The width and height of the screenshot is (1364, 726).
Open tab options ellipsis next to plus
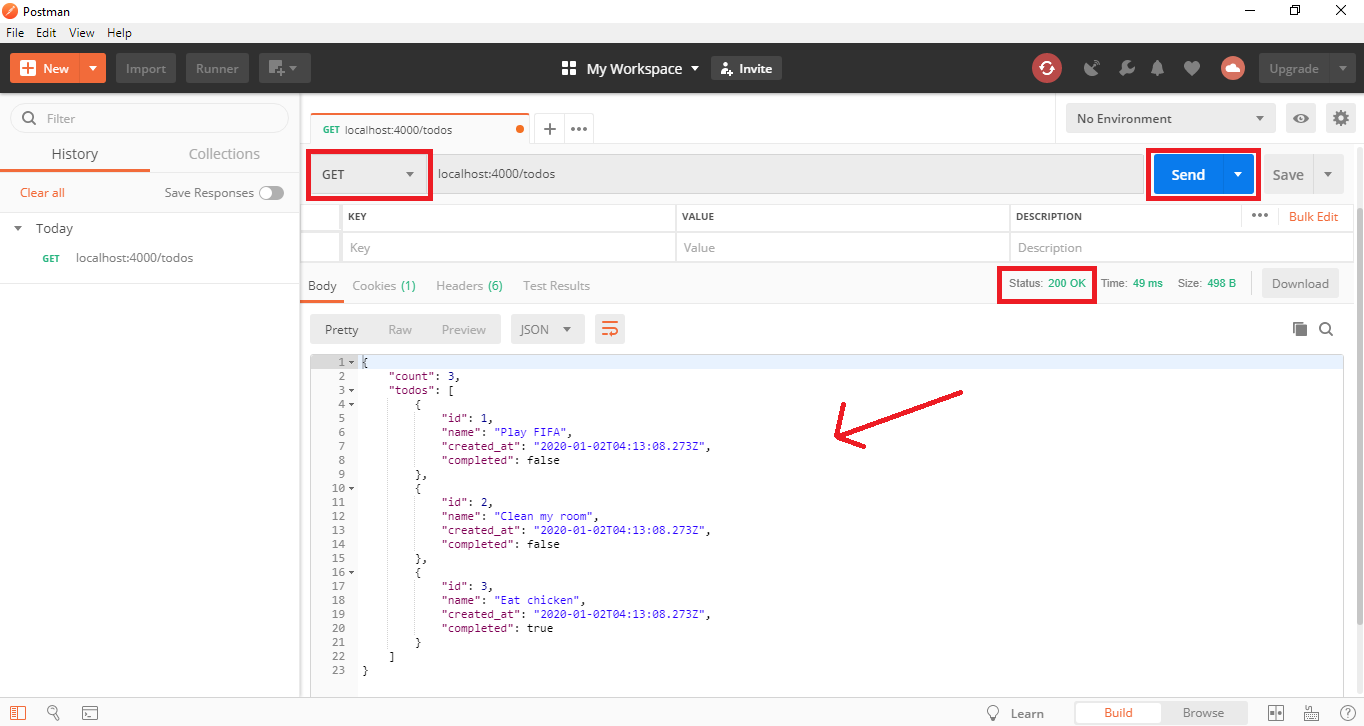coord(579,129)
